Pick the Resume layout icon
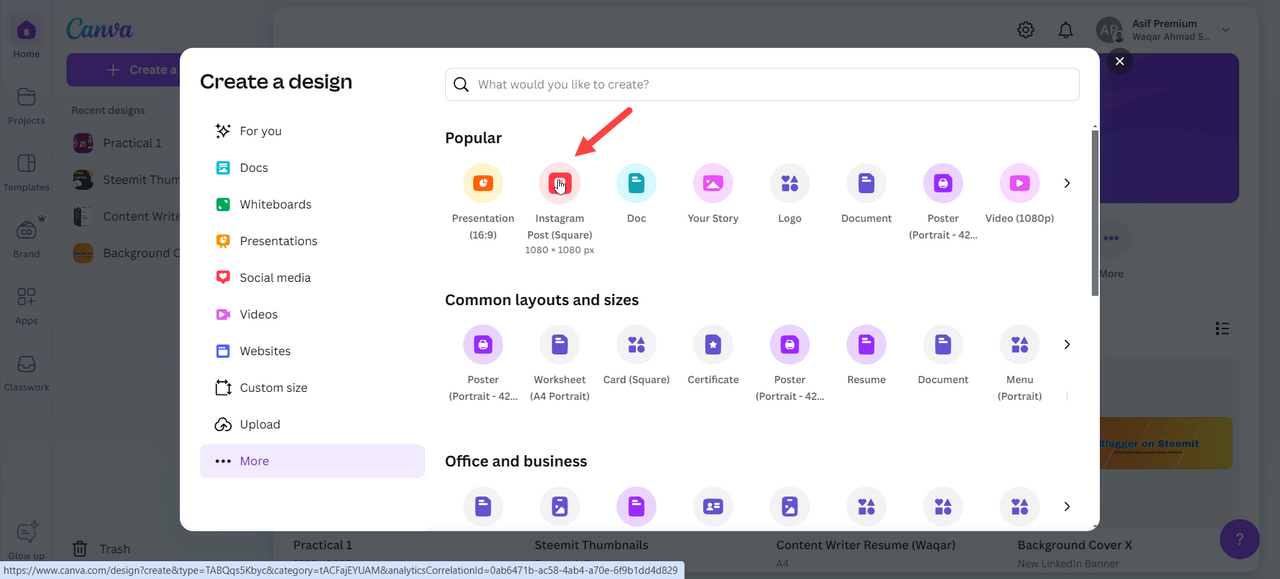1280x579 pixels. click(866, 344)
